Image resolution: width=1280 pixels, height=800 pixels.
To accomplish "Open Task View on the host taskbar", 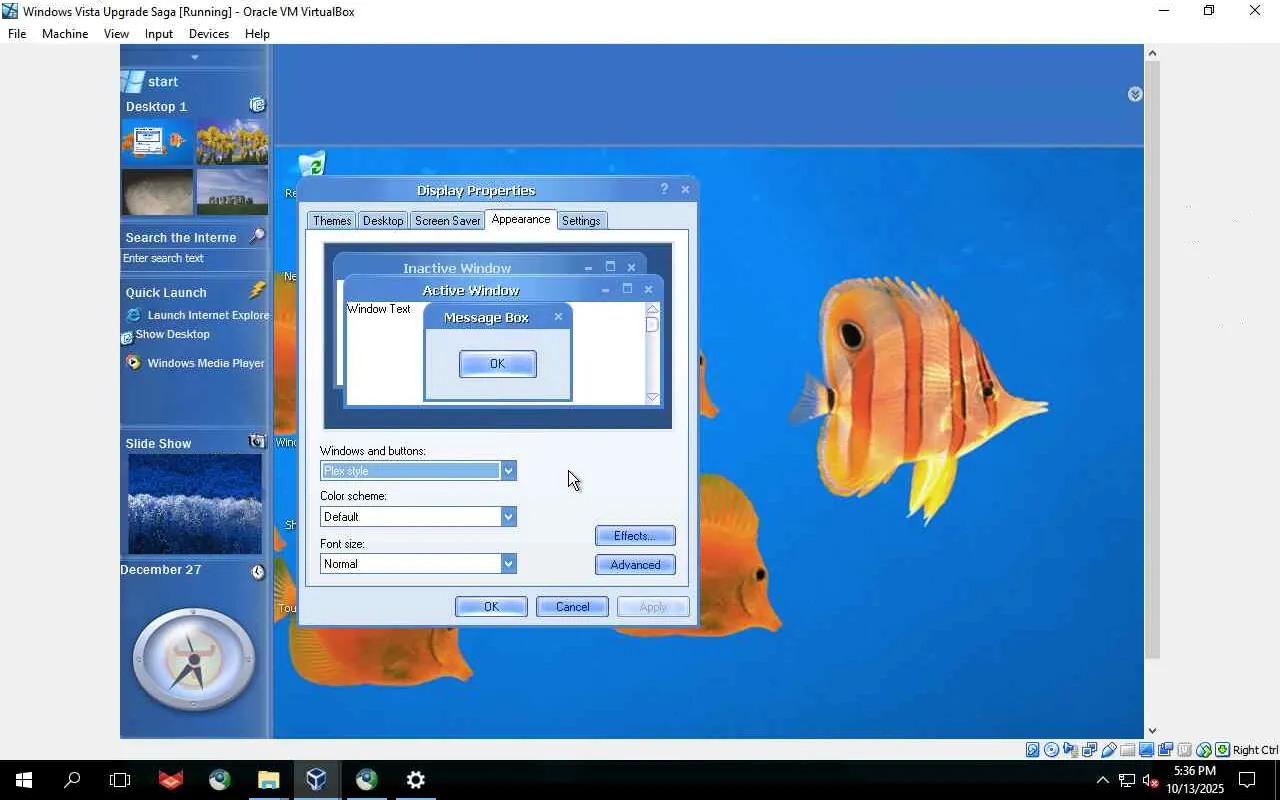I will (x=120, y=780).
